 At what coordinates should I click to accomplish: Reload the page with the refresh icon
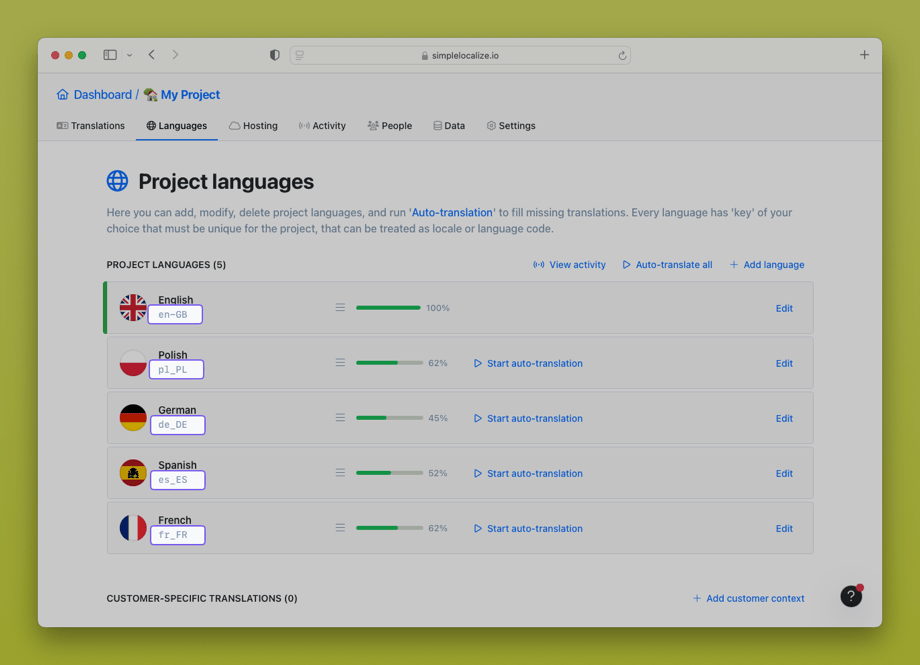pyautogui.click(x=622, y=56)
